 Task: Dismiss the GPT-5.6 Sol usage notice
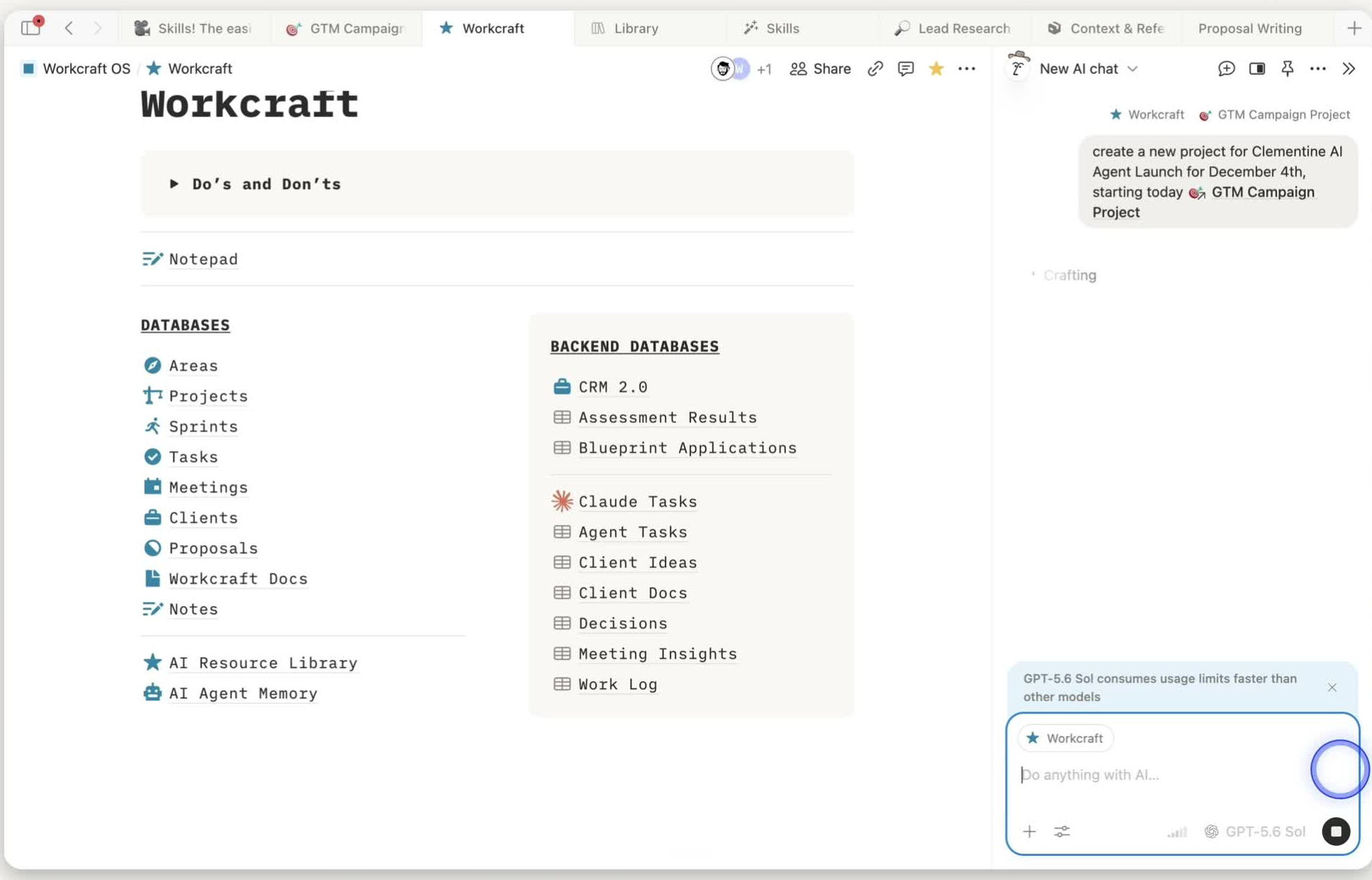pyautogui.click(x=1332, y=688)
